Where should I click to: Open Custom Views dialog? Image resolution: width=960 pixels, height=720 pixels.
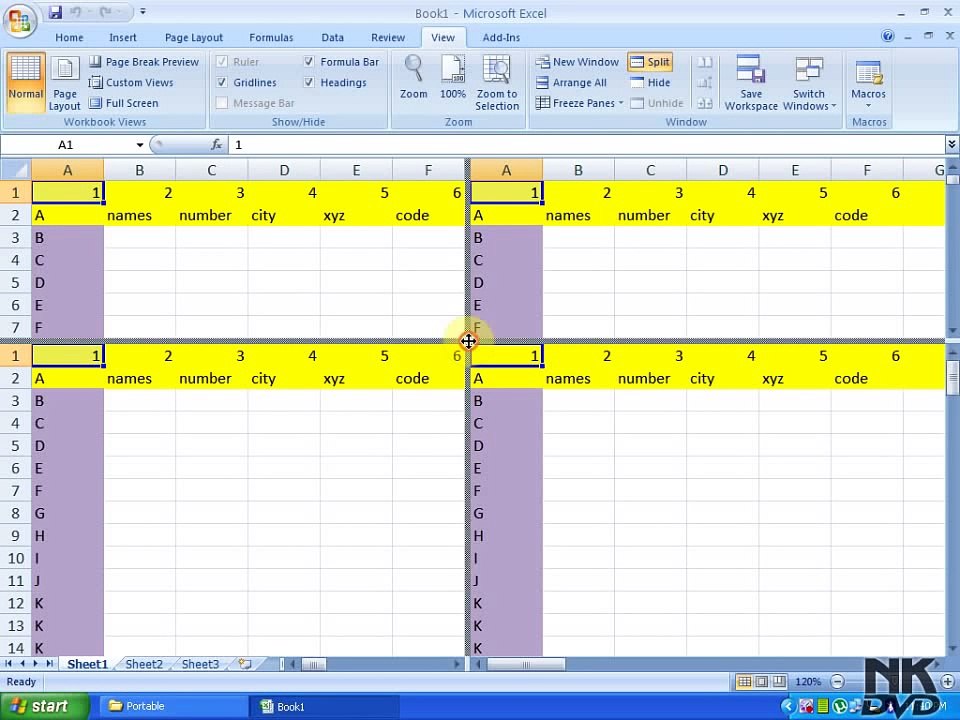click(131, 83)
